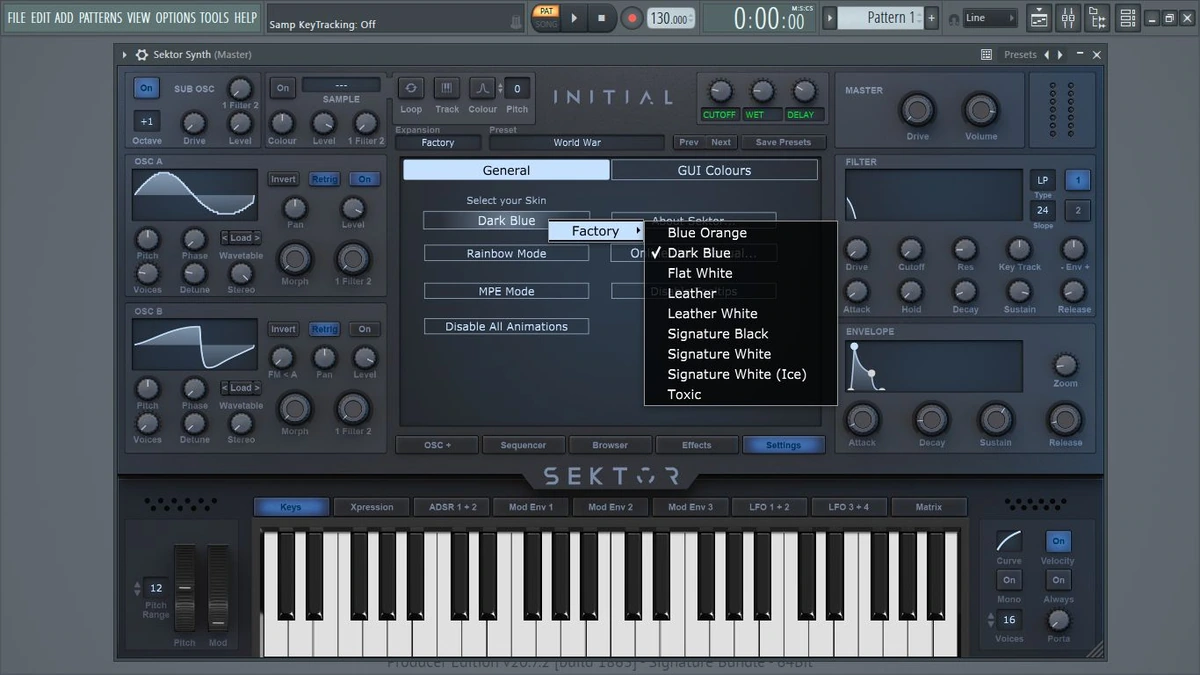Screen dimensions: 1200x675
Task: Click the Porta knob
Action: coord(1058,619)
